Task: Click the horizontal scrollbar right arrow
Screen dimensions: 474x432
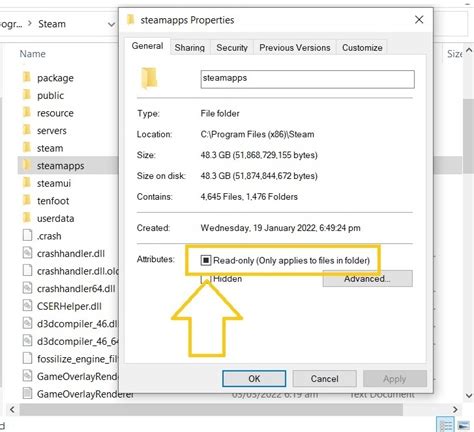Action: pos(455,409)
